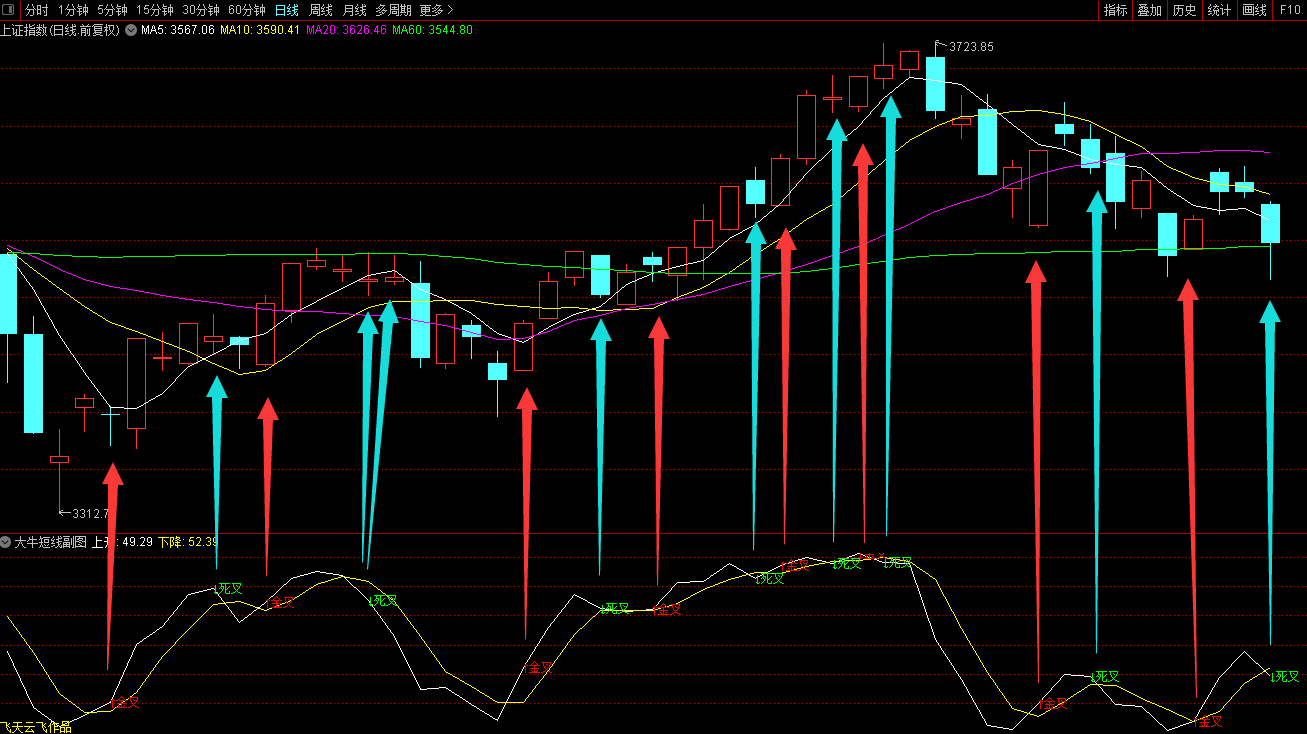
Task: Click the 飞天云飞作品 author label
Action: tap(36, 727)
